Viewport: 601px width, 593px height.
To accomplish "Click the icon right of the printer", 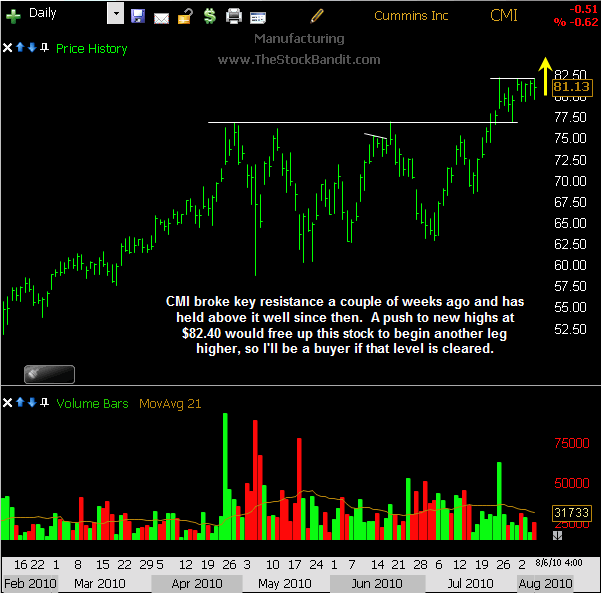I will 258,16.
